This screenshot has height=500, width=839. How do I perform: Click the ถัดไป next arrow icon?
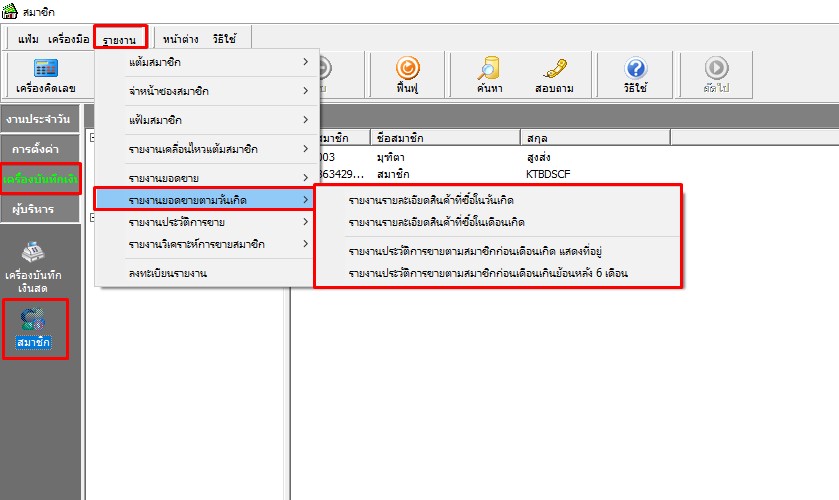tap(715, 75)
